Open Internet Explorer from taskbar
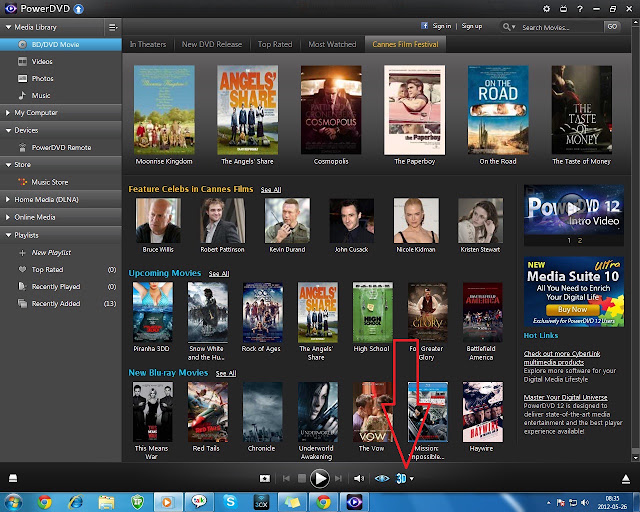 coord(76,502)
